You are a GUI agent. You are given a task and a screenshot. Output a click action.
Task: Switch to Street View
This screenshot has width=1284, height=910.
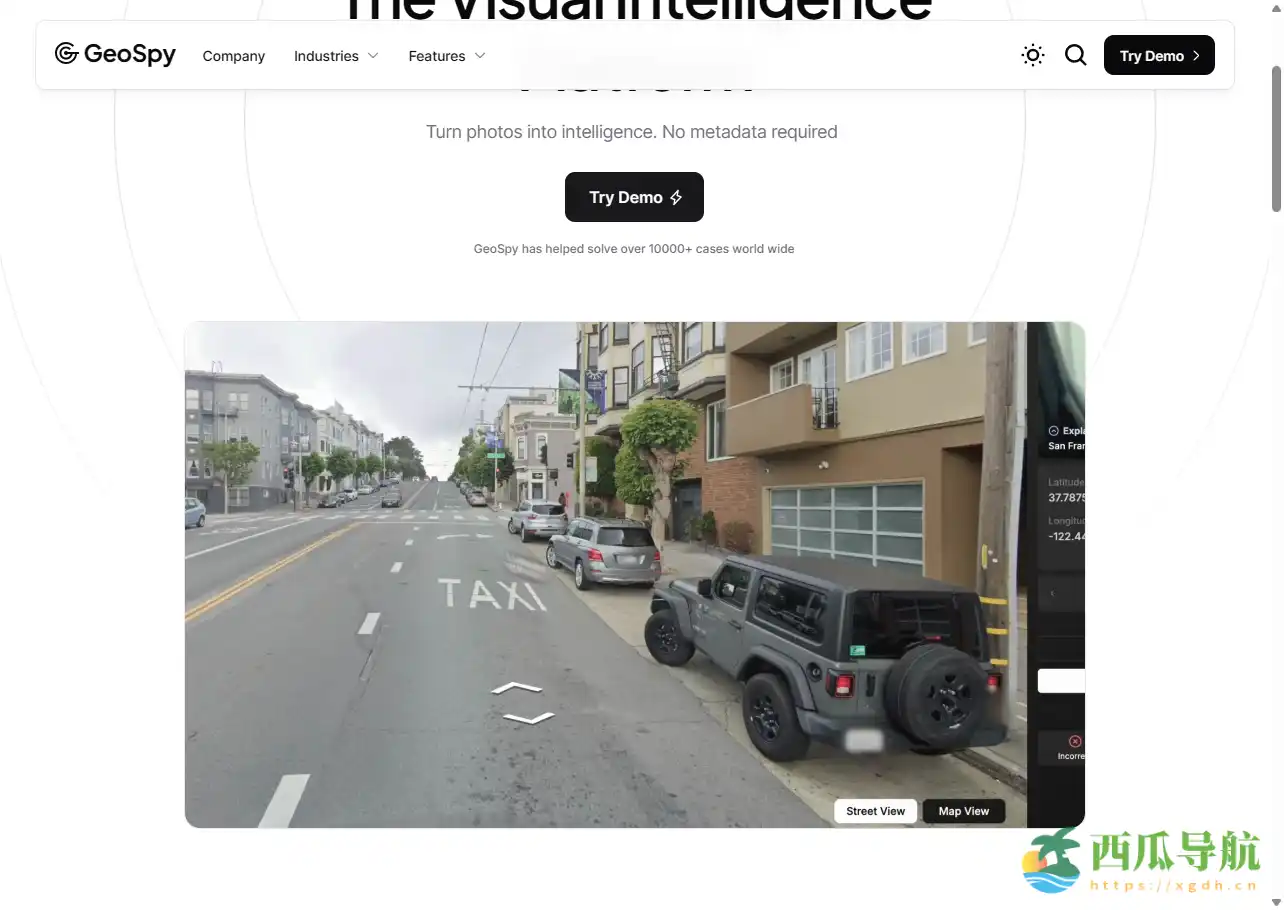pos(875,811)
